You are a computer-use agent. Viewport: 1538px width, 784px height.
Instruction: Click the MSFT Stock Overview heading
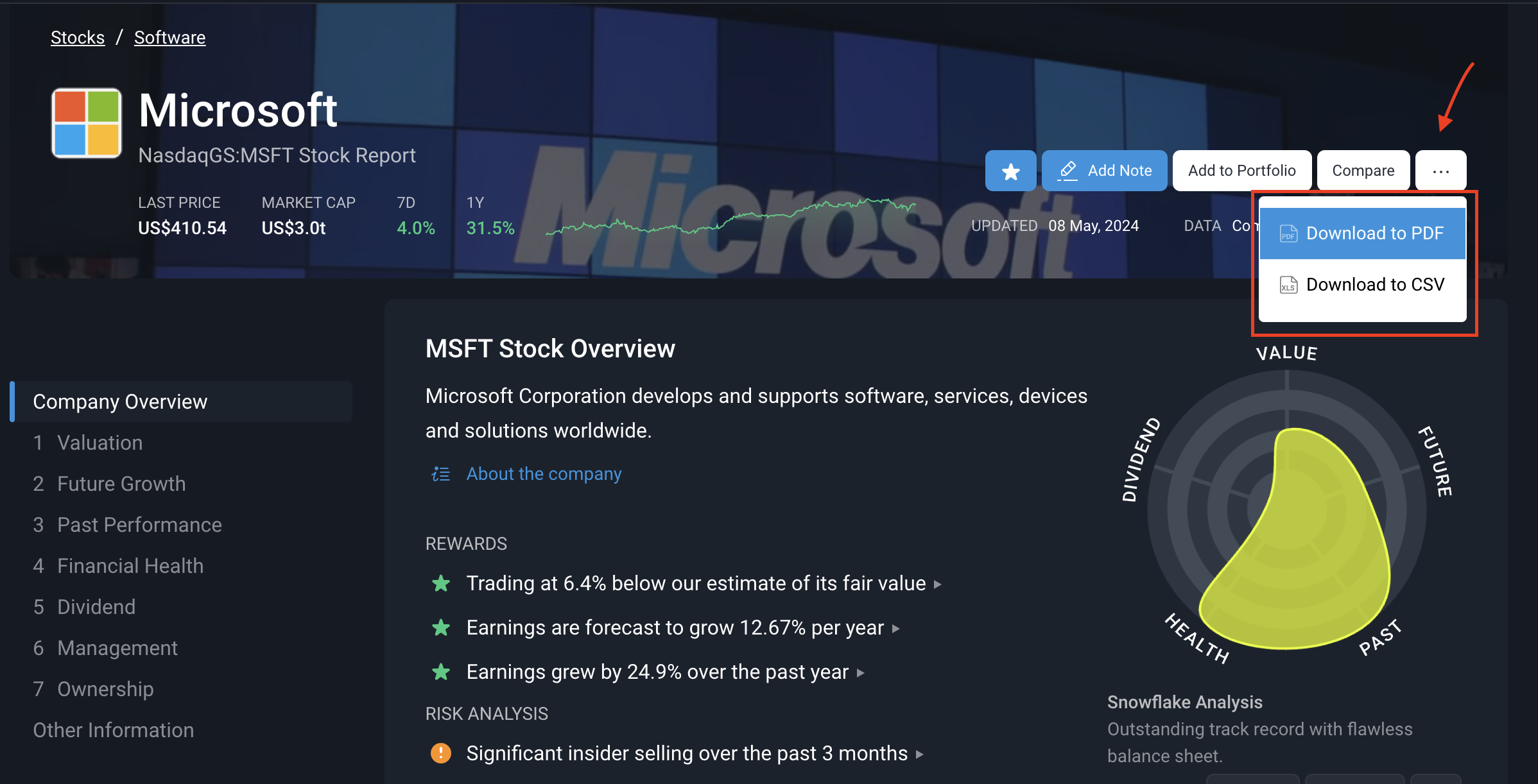pos(550,348)
